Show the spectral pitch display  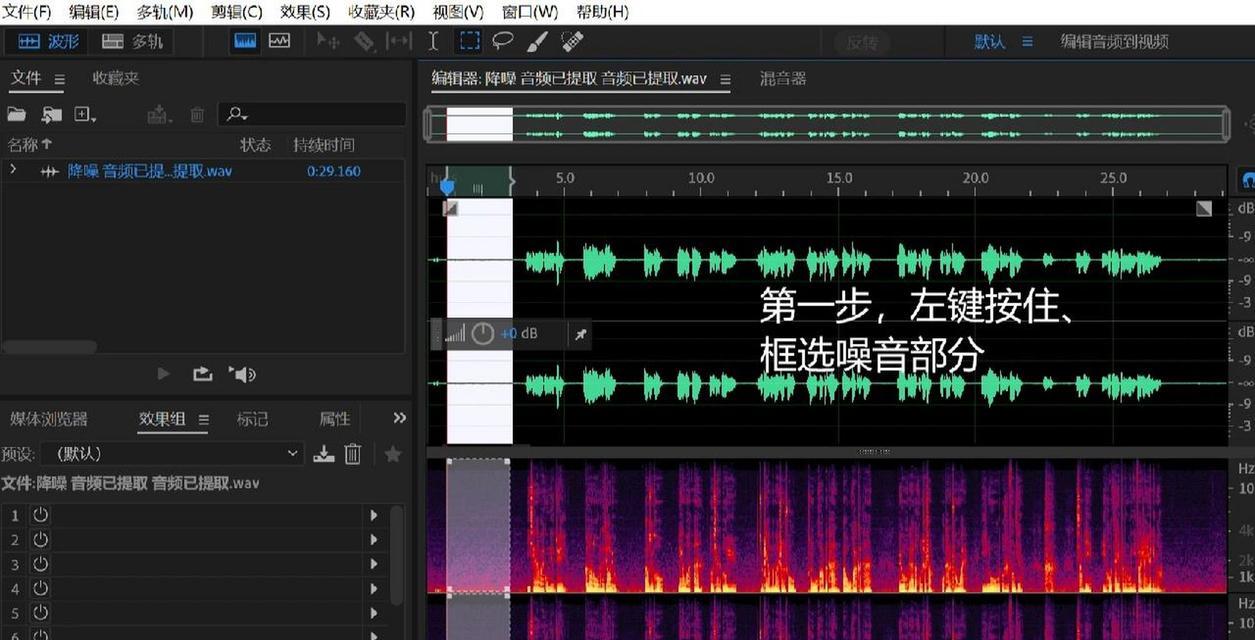[x=280, y=41]
